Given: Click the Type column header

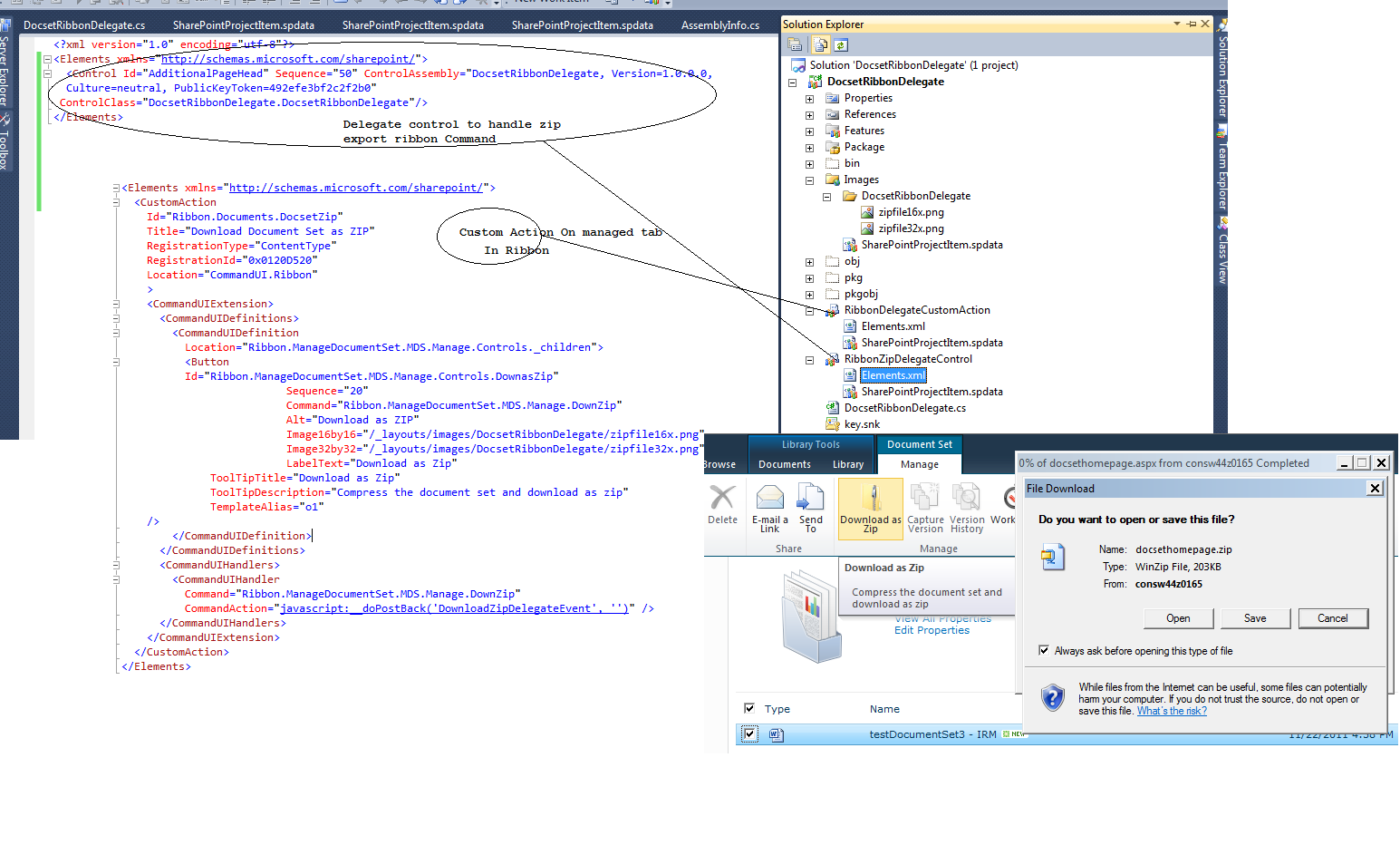Looking at the screenshot, I should pos(777,709).
